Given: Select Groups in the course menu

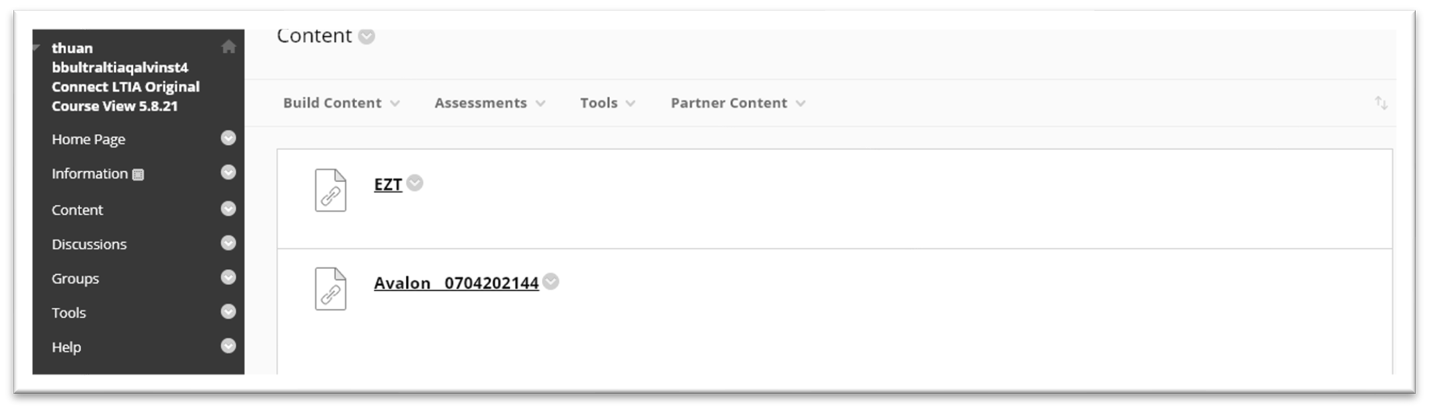Looking at the screenshot, I should pyautogui.click(x=75, y=278).
